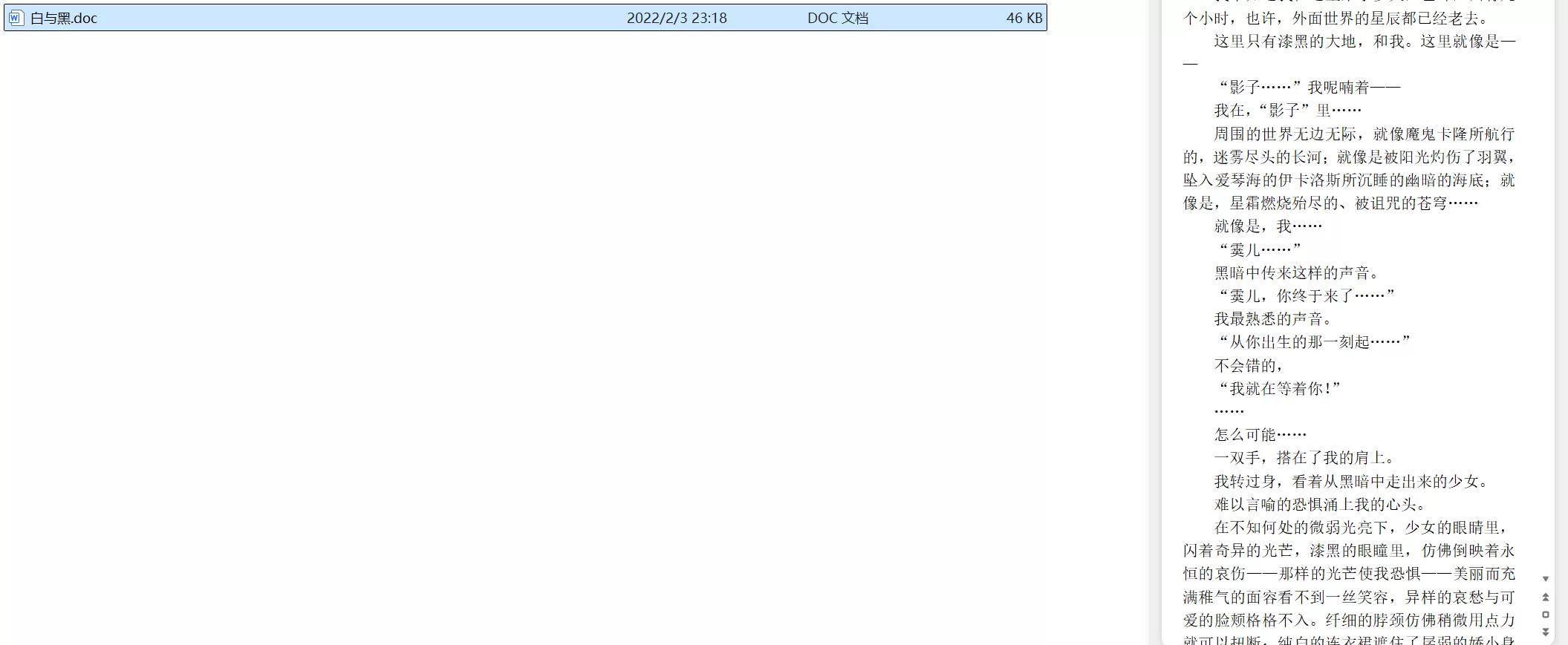1568x645 pixels.
Task: Click the file size 46 KB
Action: (1024, 18)
